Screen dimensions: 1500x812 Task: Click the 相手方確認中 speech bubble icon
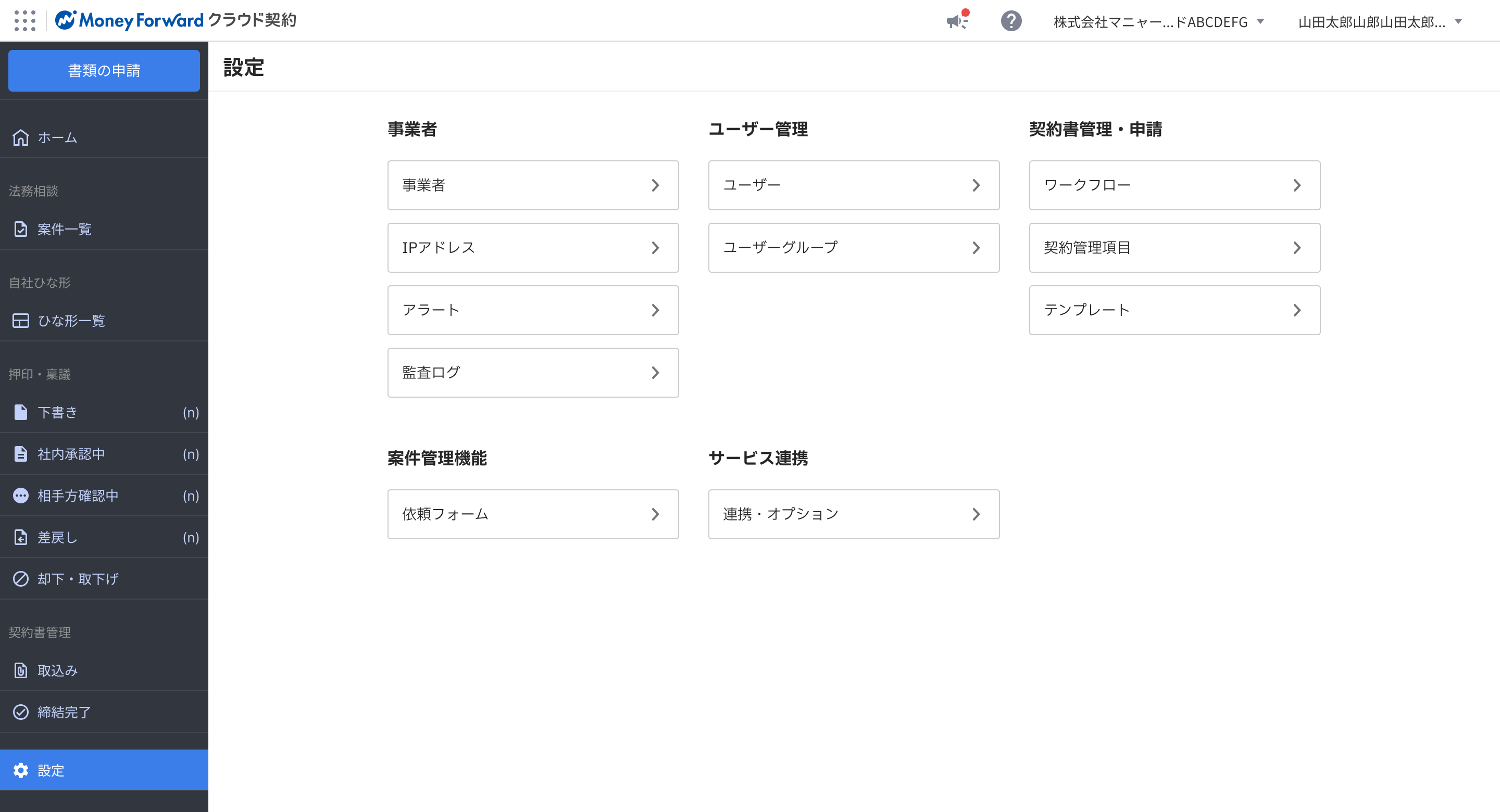(x=21, y=496)
